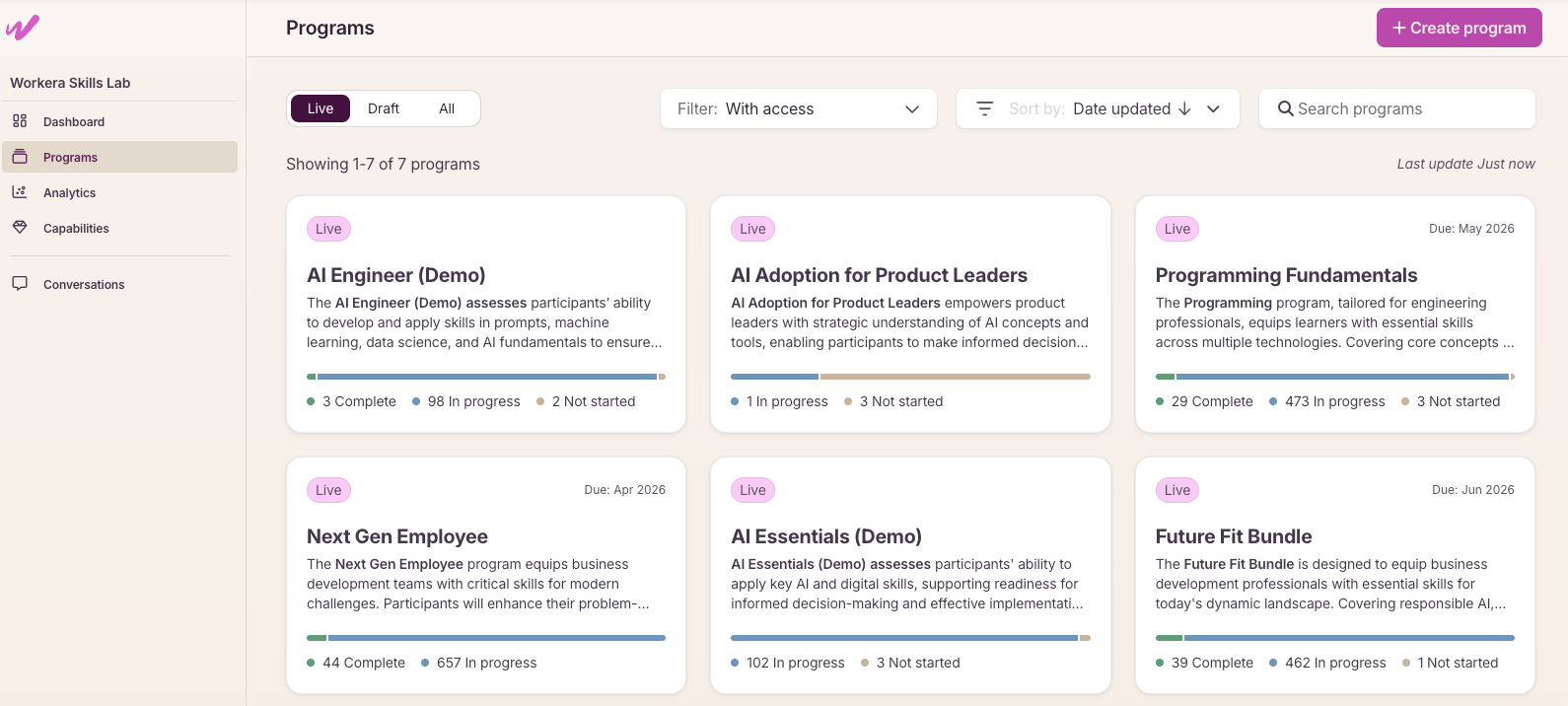Open Capabilities from the sidebar

(119, 228)
